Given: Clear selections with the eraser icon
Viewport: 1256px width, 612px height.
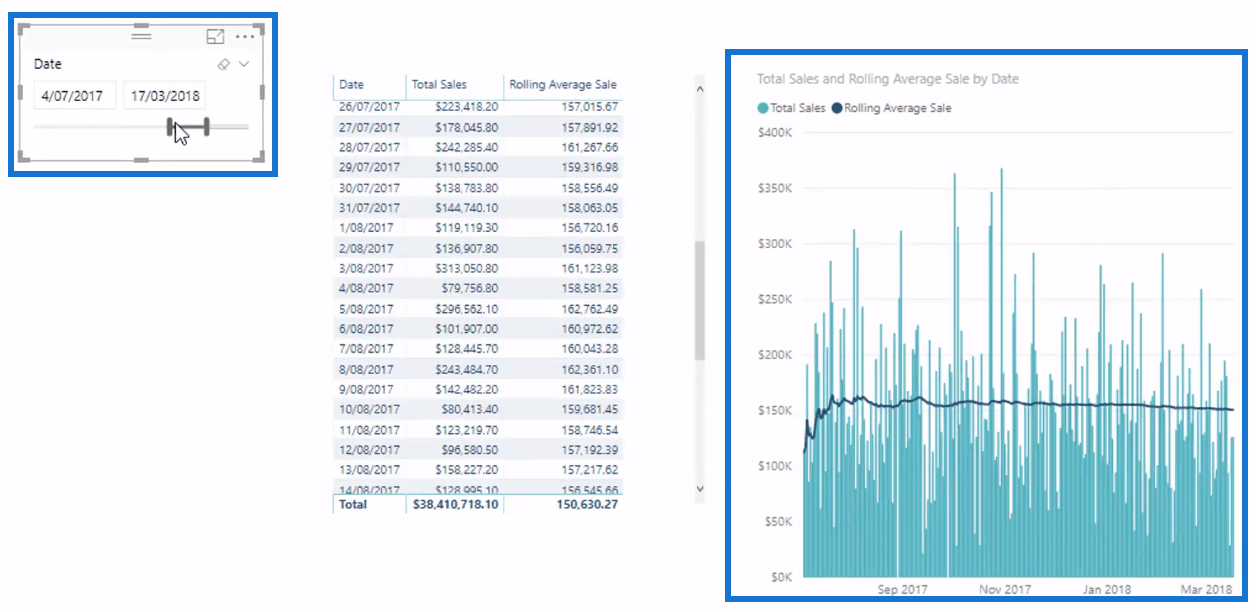Looking at the screenshot, I should coord(224,64).
